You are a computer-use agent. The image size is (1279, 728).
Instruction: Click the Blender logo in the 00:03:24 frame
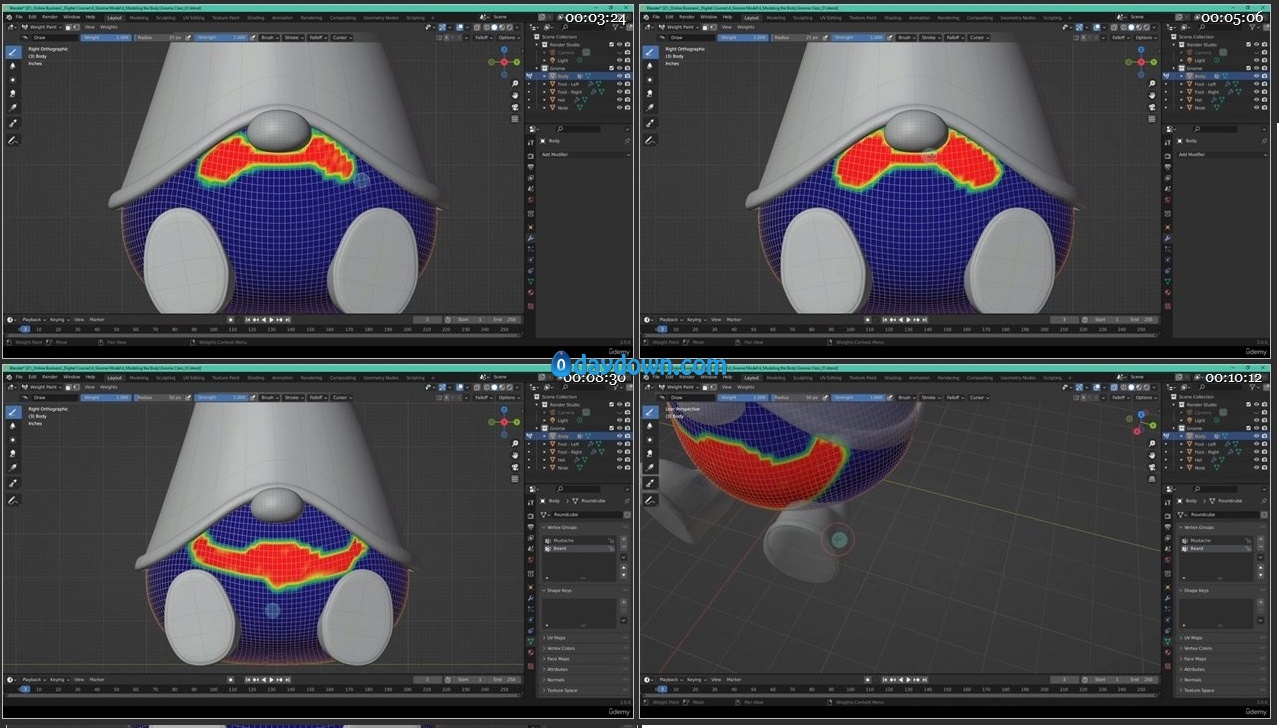pos(8,17)
